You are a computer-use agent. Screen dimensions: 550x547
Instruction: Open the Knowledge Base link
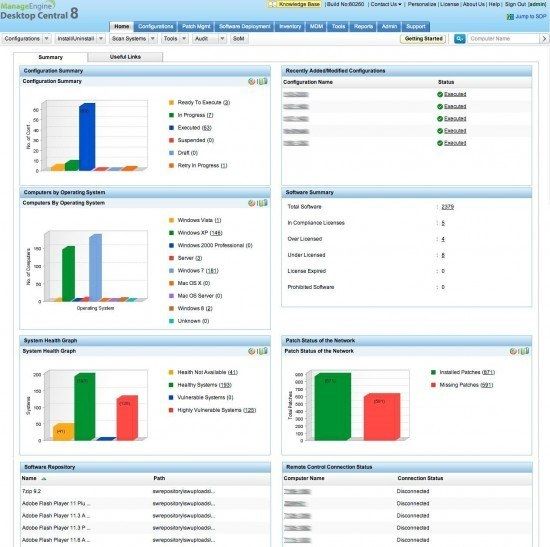click(x=299, y=4)
